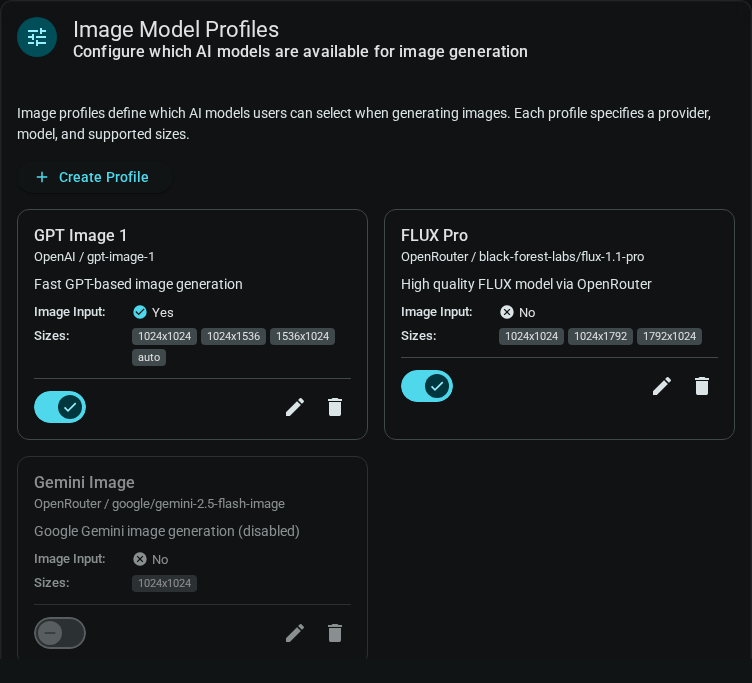Click the 'Configure which AI models' subtitle
Viewport: 752px width, 683px height.
pyautogui.click(x=300, y=52)
